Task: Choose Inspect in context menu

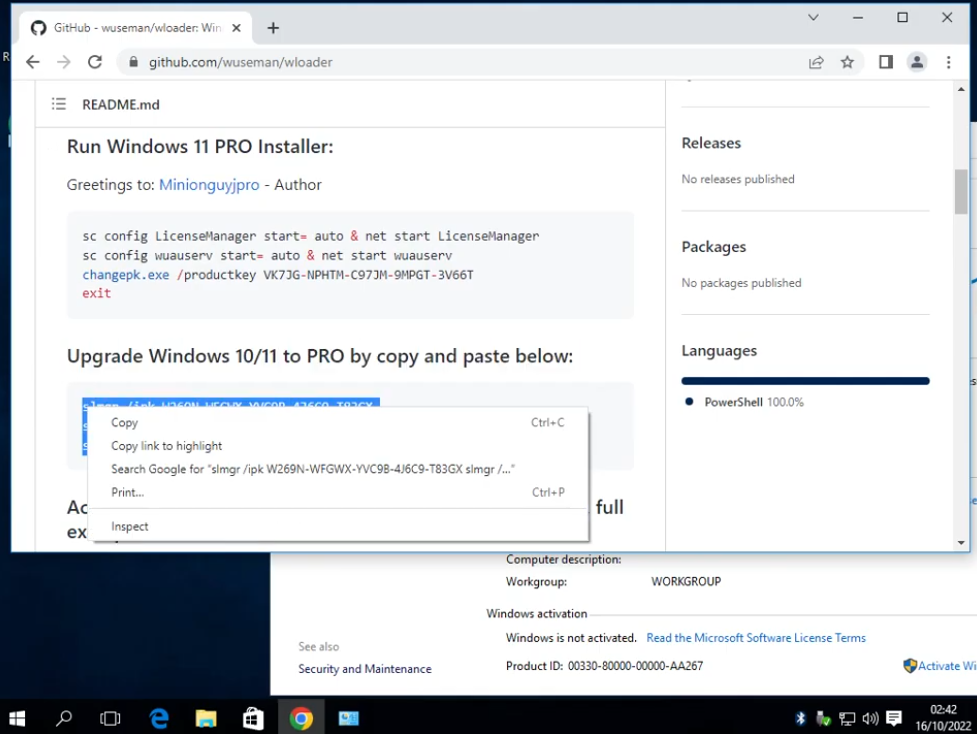Action: coord(130,526)
